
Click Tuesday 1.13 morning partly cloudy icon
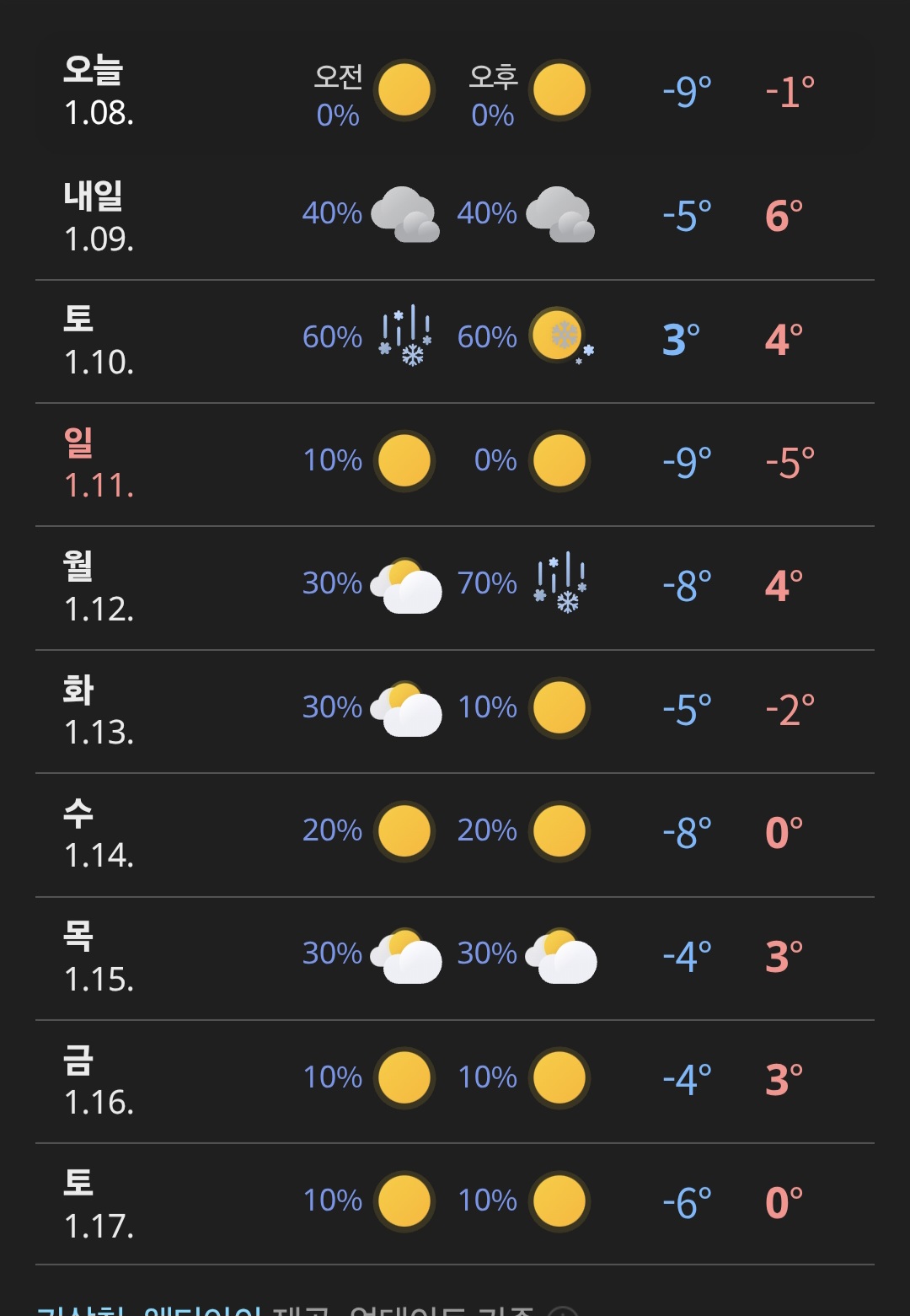[406, 708]
